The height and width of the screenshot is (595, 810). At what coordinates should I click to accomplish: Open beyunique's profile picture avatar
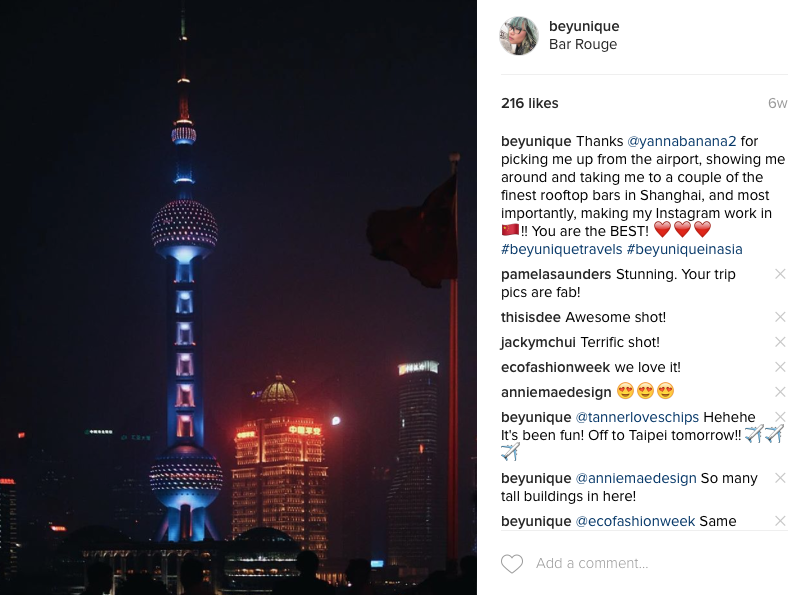(519, 36)
